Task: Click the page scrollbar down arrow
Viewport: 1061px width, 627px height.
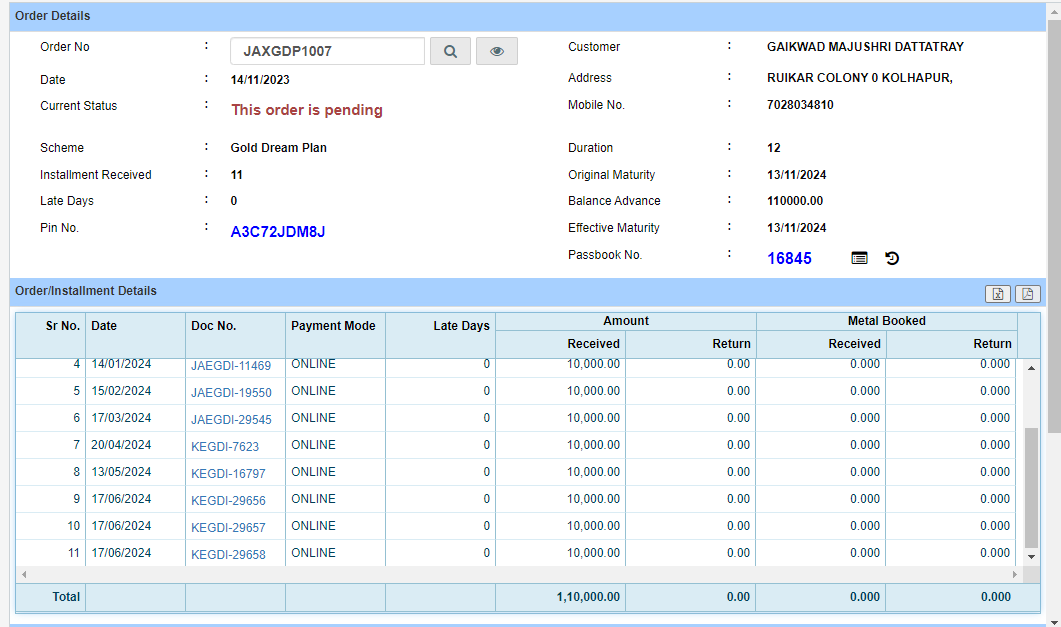Action: (x=1054, y=621)
